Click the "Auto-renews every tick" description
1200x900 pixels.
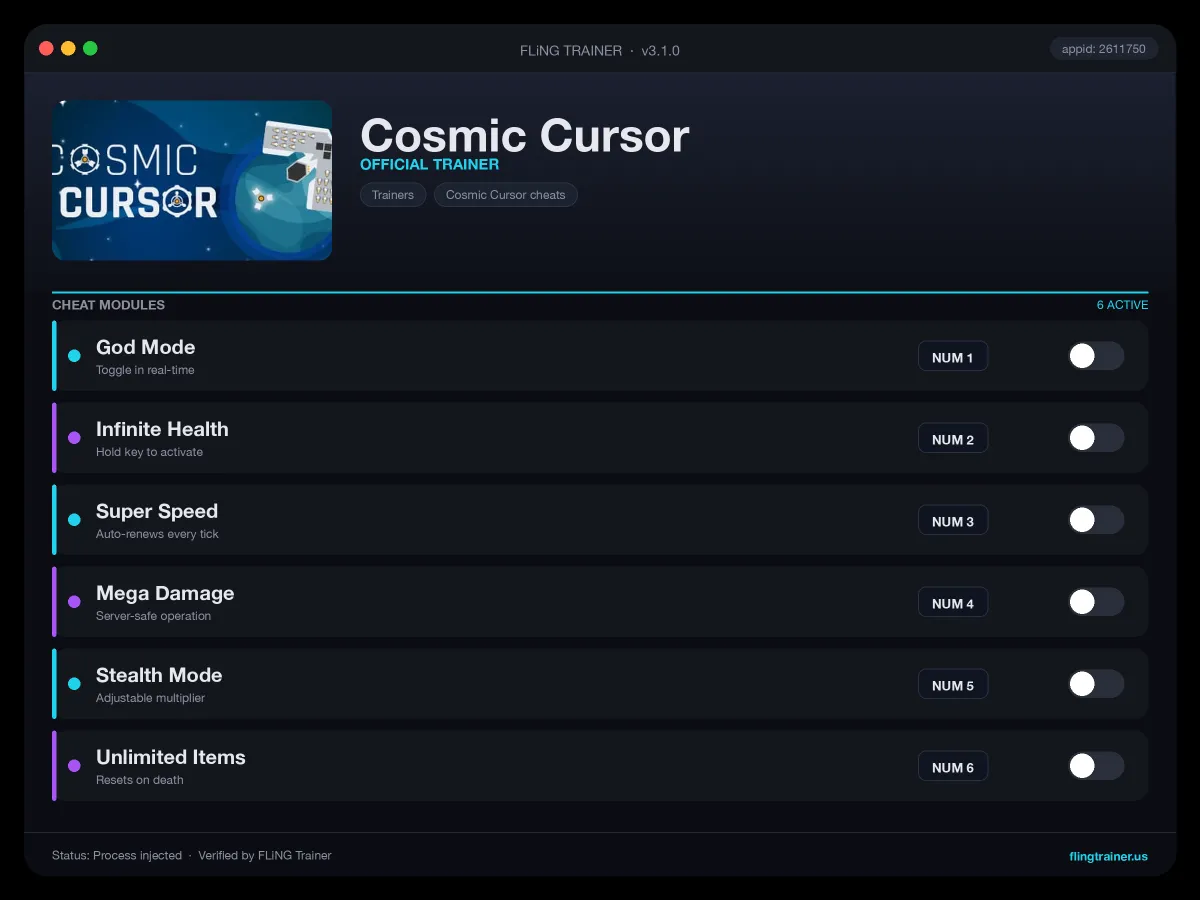(157, 534)
